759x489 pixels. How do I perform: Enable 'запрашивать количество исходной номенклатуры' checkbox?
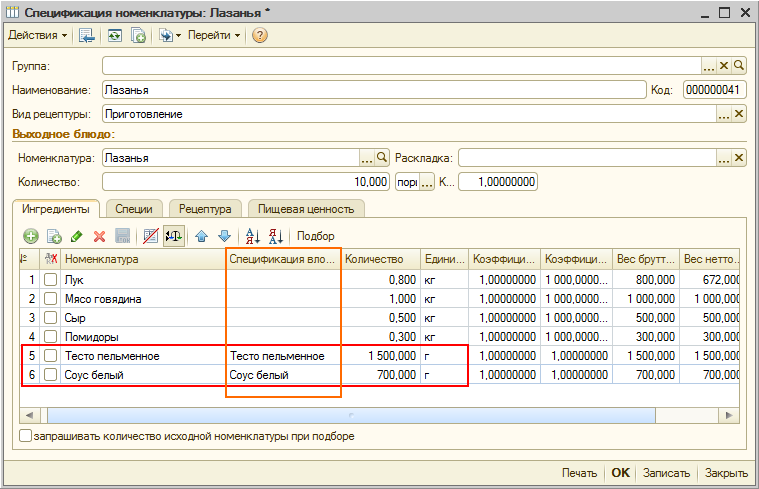pyautogui.click(x=25, y=436)
